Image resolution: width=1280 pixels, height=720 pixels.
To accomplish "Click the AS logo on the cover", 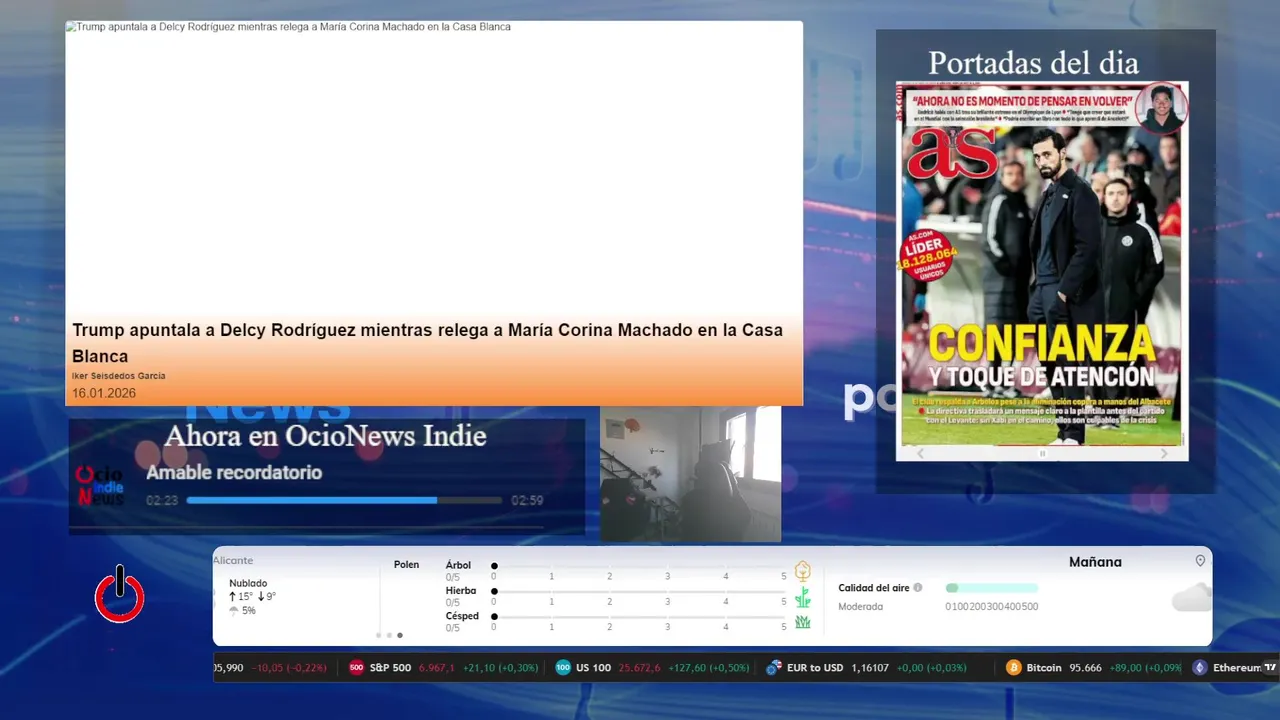I will click(x=952, y=153).
